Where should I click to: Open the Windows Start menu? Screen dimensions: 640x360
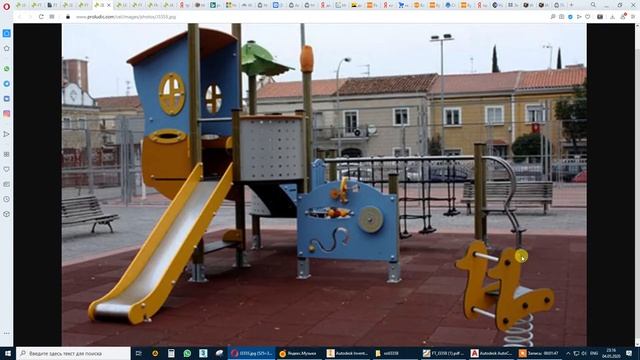7,353
